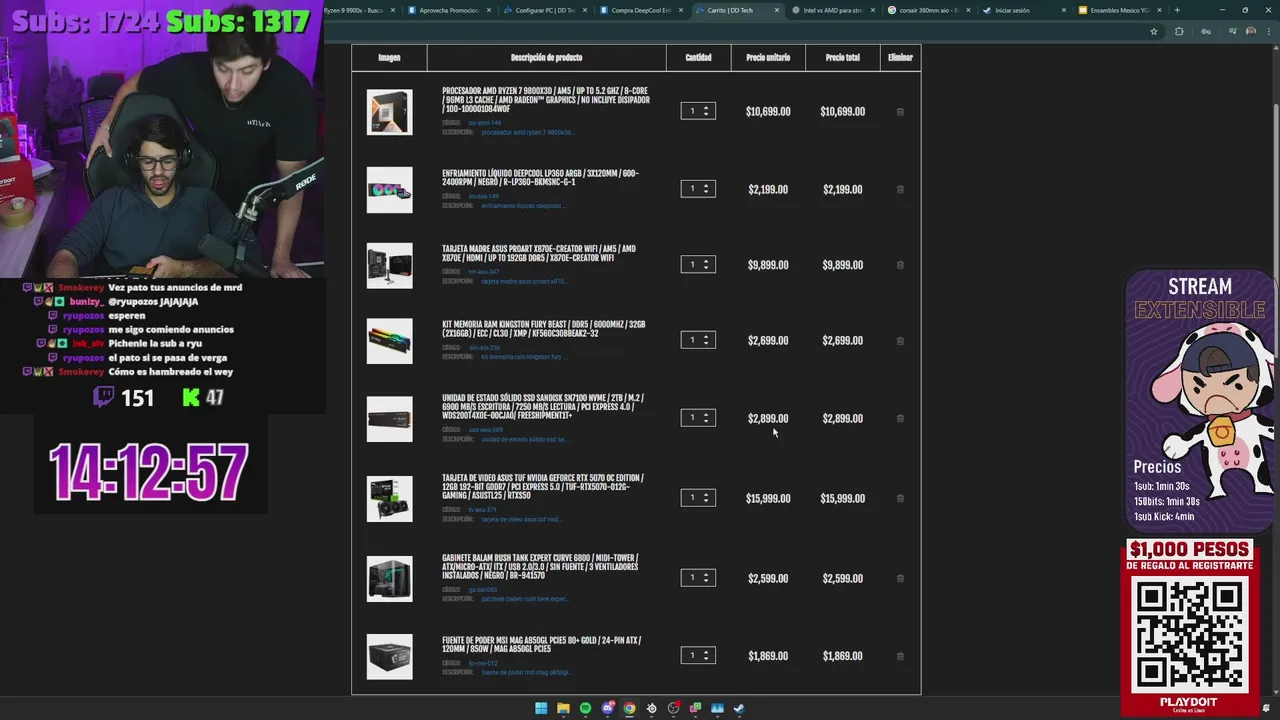Image resolution: width=1280 pixels, height=720 pixels.
Task: Open Discord from the taskbar
Action: pyautogui.click(x=607, y=708)
